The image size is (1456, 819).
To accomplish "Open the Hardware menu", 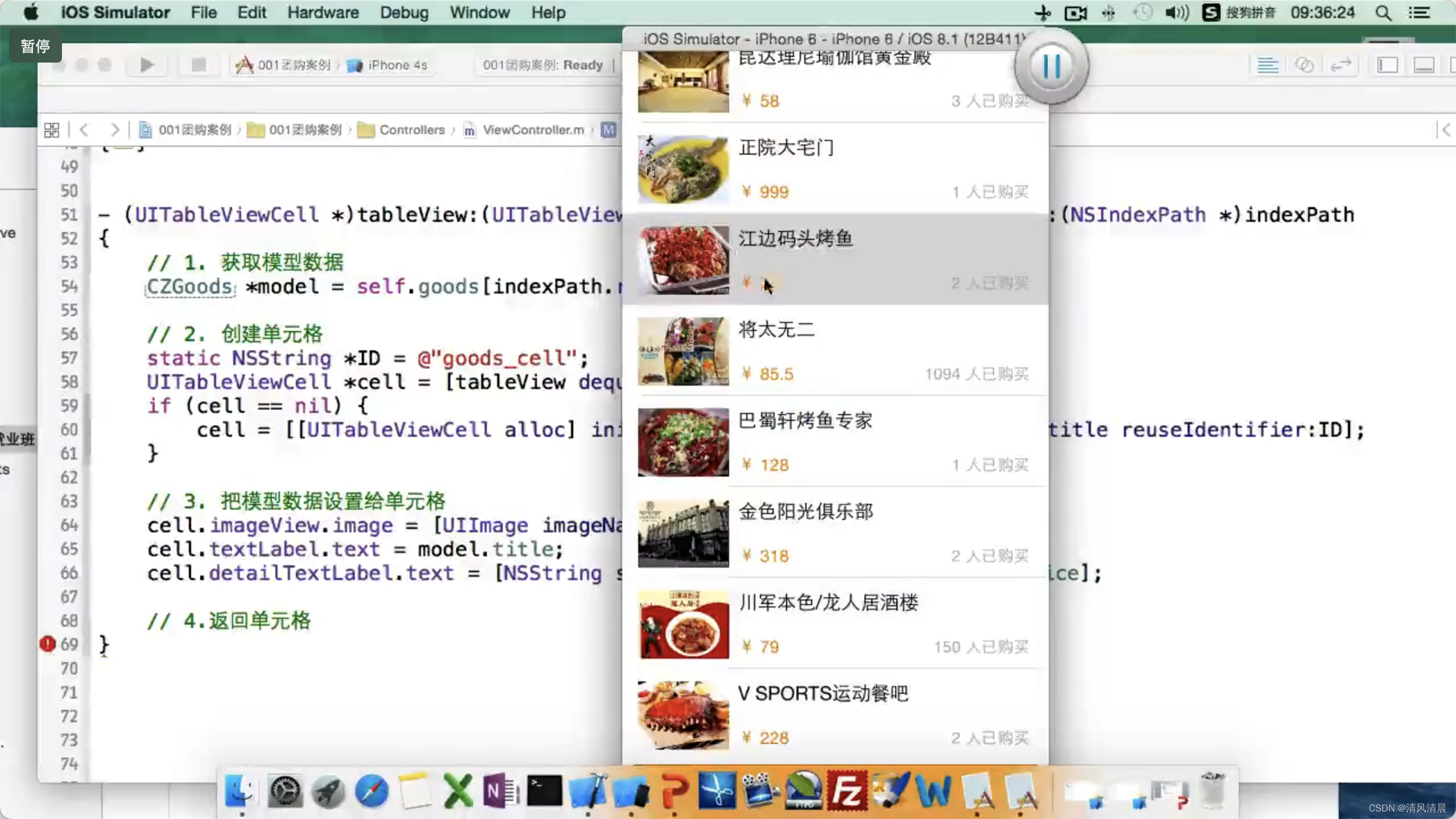I will 322,13.
